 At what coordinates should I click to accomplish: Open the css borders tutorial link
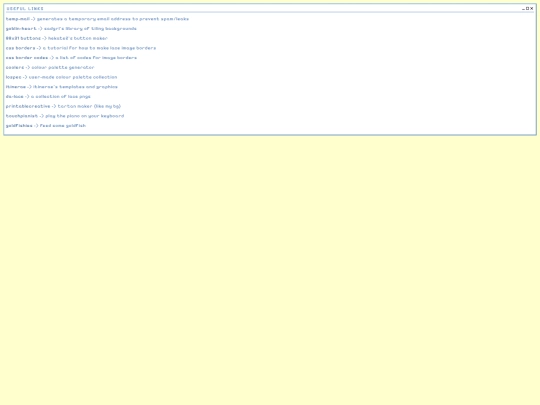(x=20, y=48)
